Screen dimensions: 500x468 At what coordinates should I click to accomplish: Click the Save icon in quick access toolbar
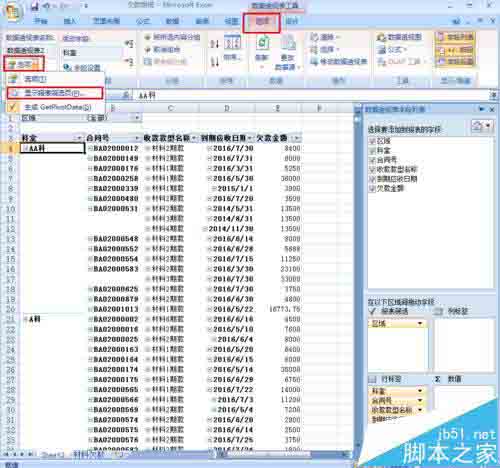pos(35,6)
